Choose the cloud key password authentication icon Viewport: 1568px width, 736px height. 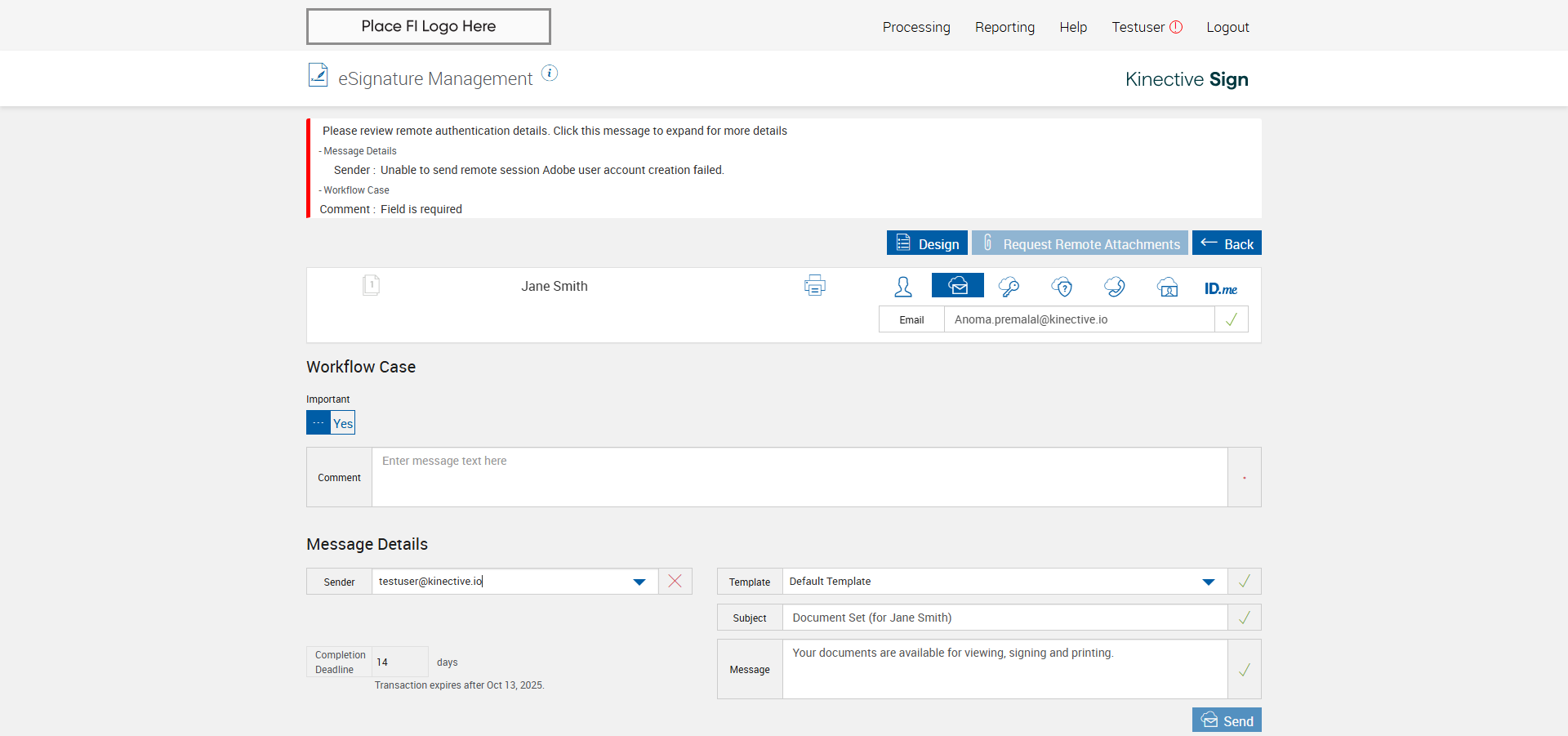pos(1009,287)
